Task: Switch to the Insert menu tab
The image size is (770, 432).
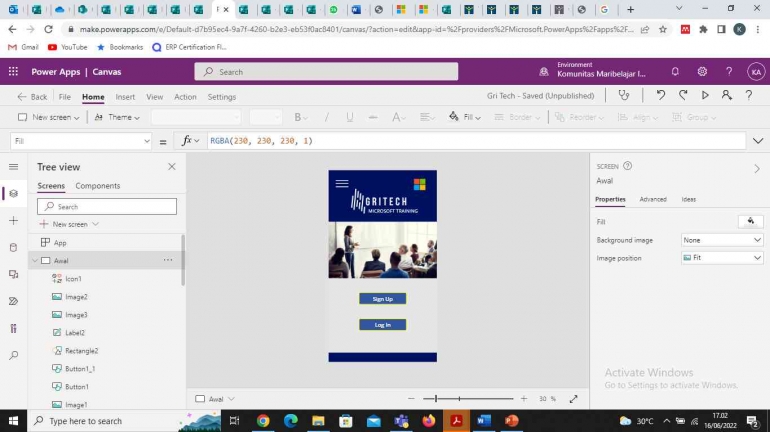Action: coord(125,97)
